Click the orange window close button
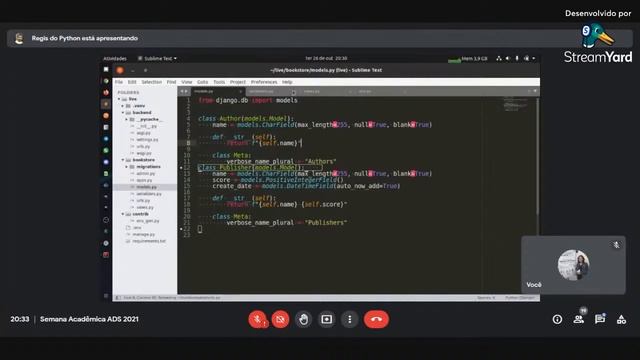Image resolution: width=640 pixels, height=360 pixels. click(x=120, y=70)
